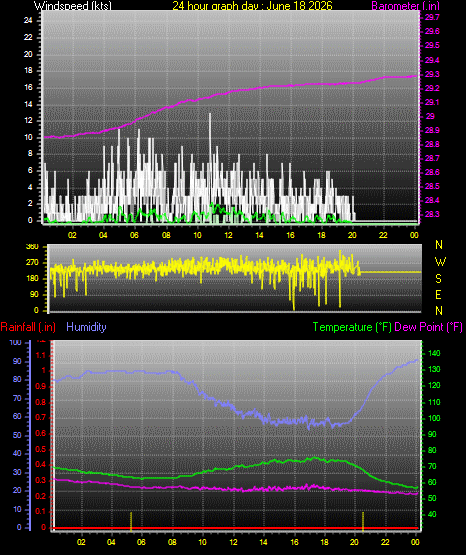Click the tallest white wind gust spike near 11

(x=210, y=142)
